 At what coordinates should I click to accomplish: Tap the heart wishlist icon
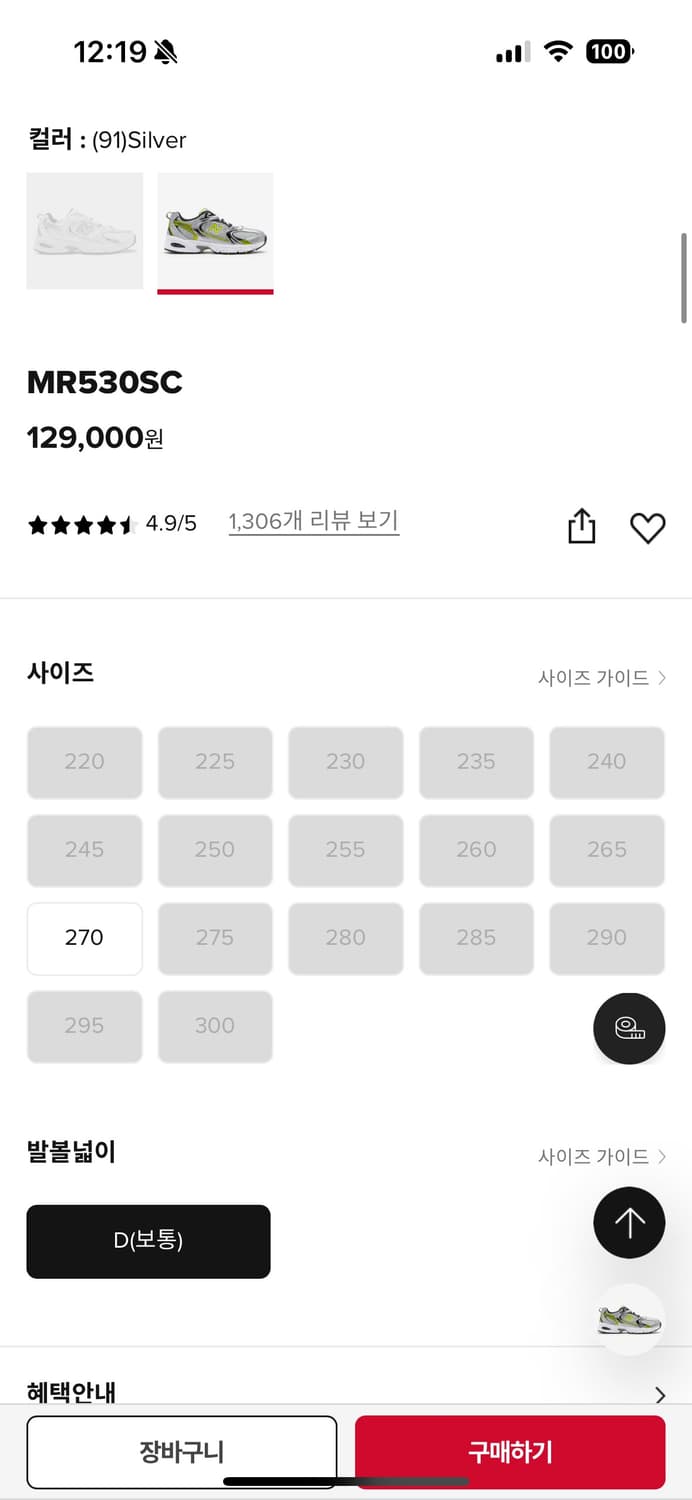[647, 527]
